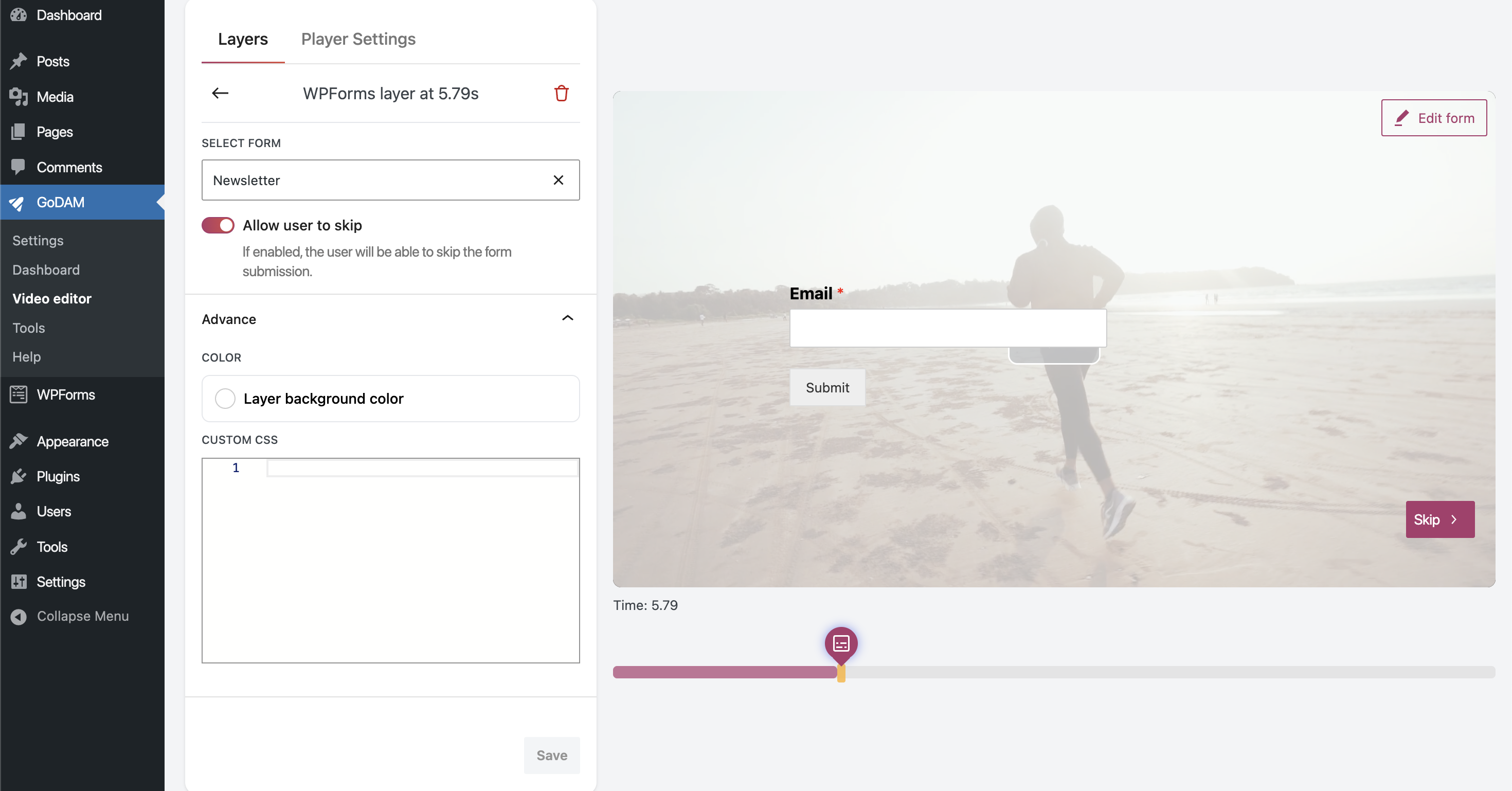This screenshot has width=1512, height=791.
Task: Click the Edit form button
Action: [x=1433, y=118]
